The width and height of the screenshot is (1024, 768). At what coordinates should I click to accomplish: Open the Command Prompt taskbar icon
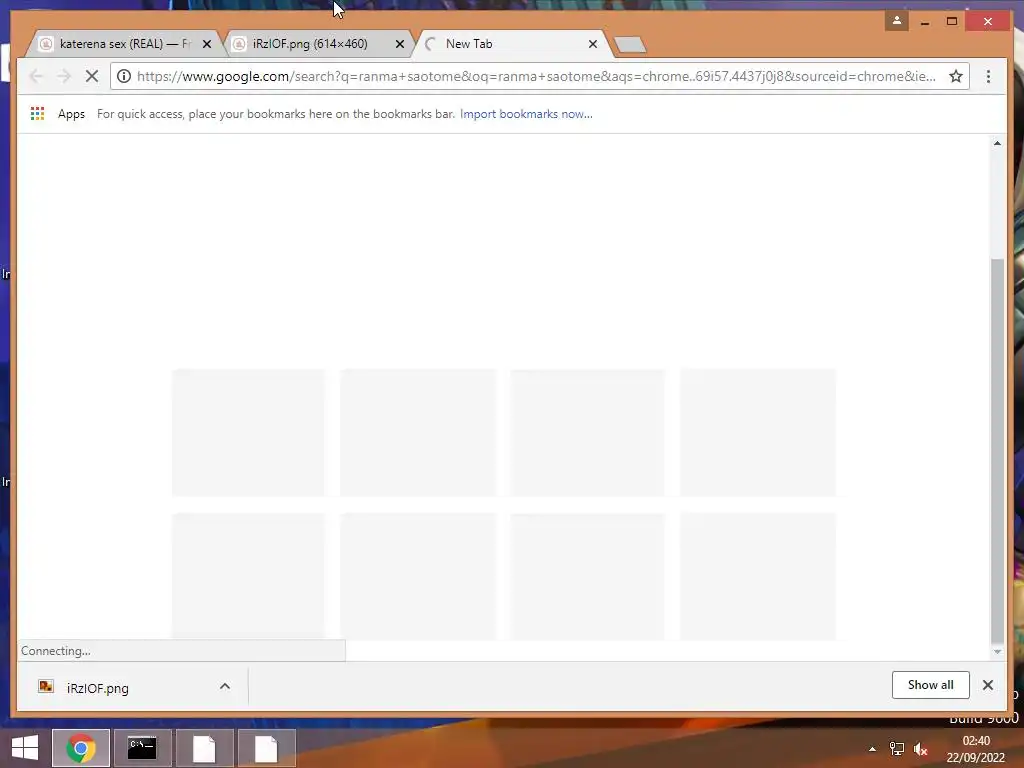pyautogui.click(x=142, y=748)
